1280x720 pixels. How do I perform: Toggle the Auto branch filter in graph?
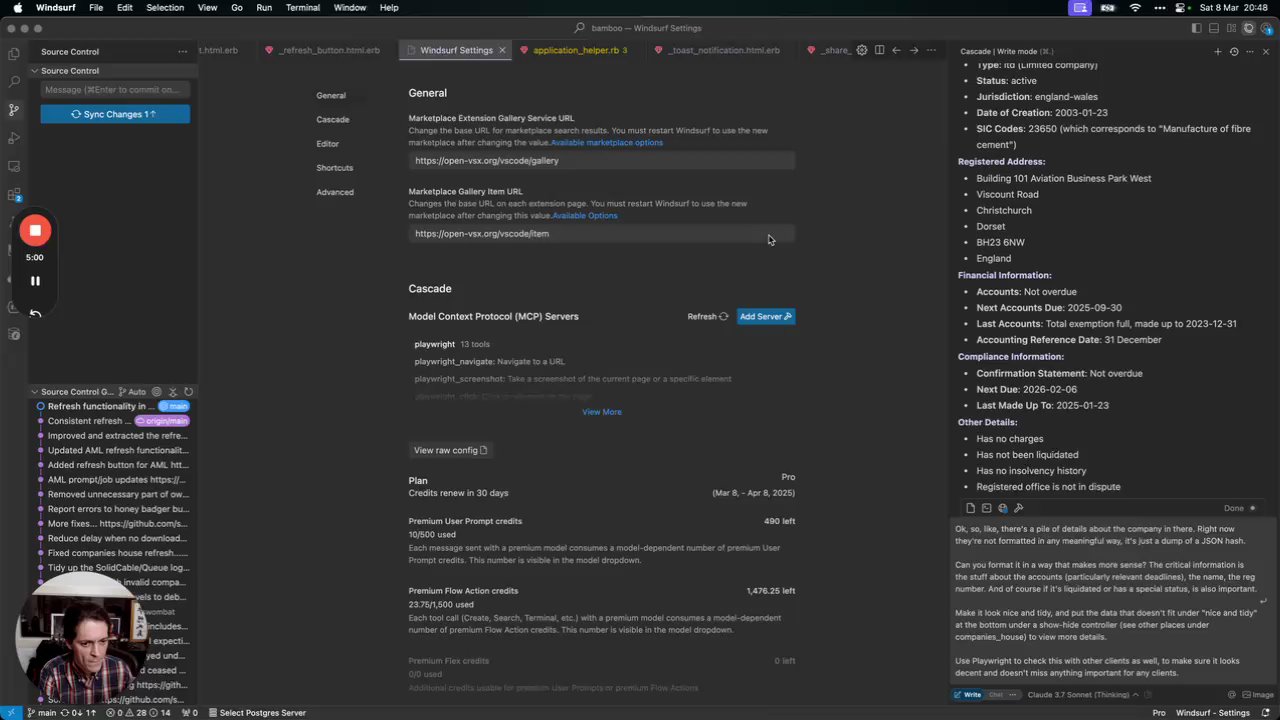click(133, 392)
